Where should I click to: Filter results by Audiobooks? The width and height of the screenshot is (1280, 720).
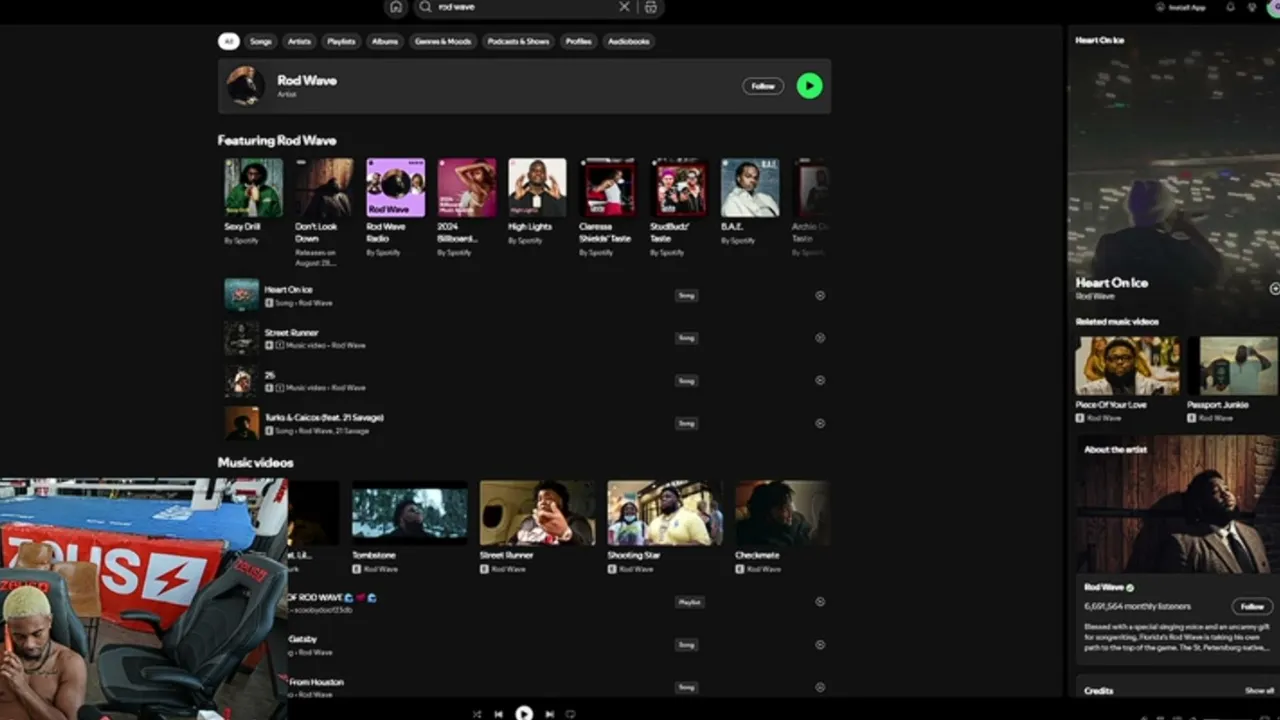pyautogui.click(x=629, y=41)
